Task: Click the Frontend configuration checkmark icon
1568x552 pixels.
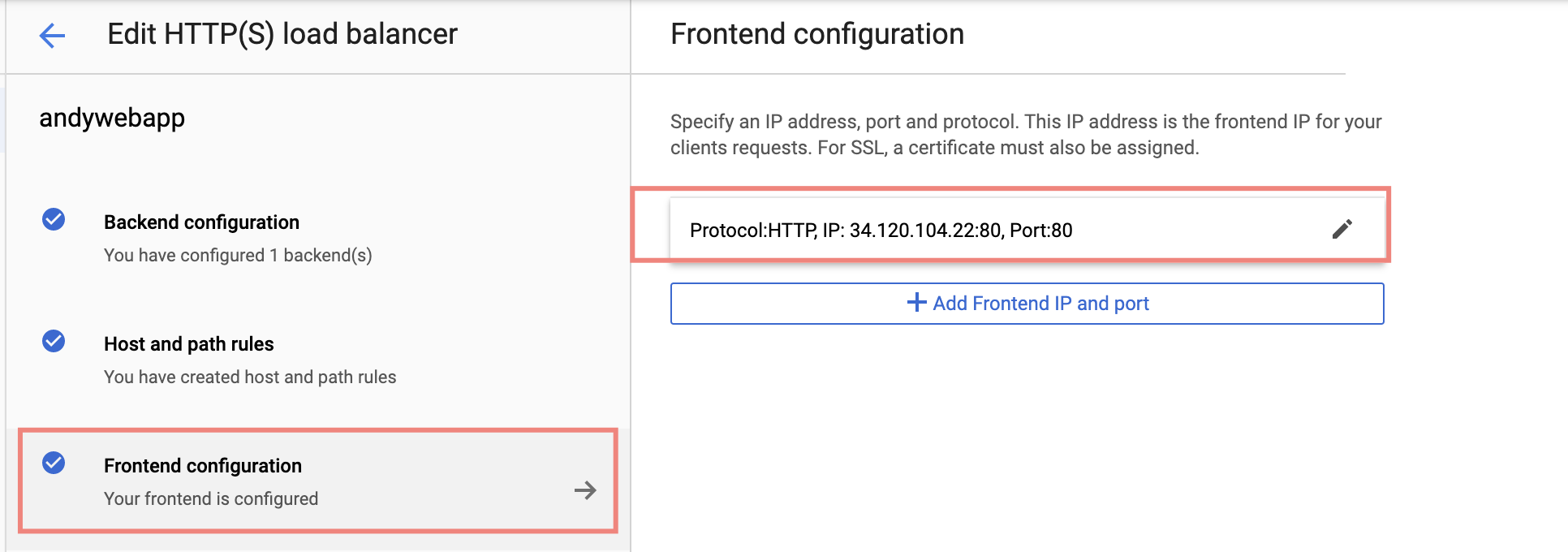Action: pos(54,463)
